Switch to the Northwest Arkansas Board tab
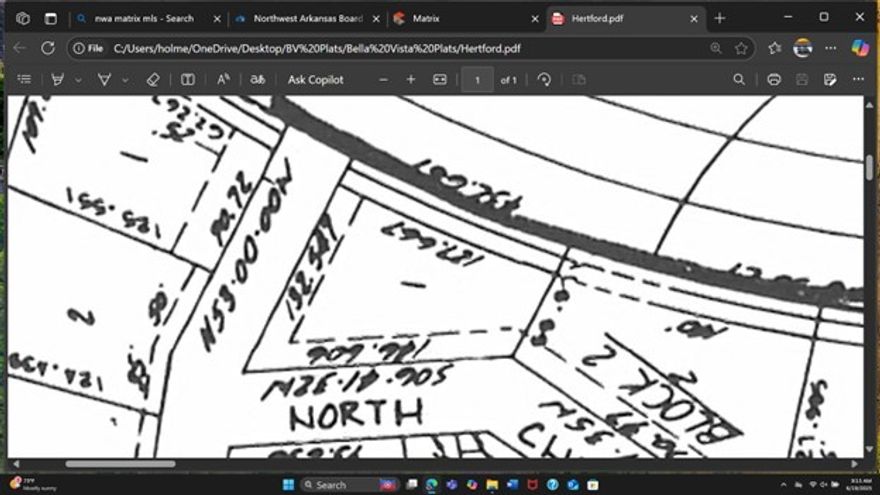Screen dimensions: 880x495 point(305,18)
